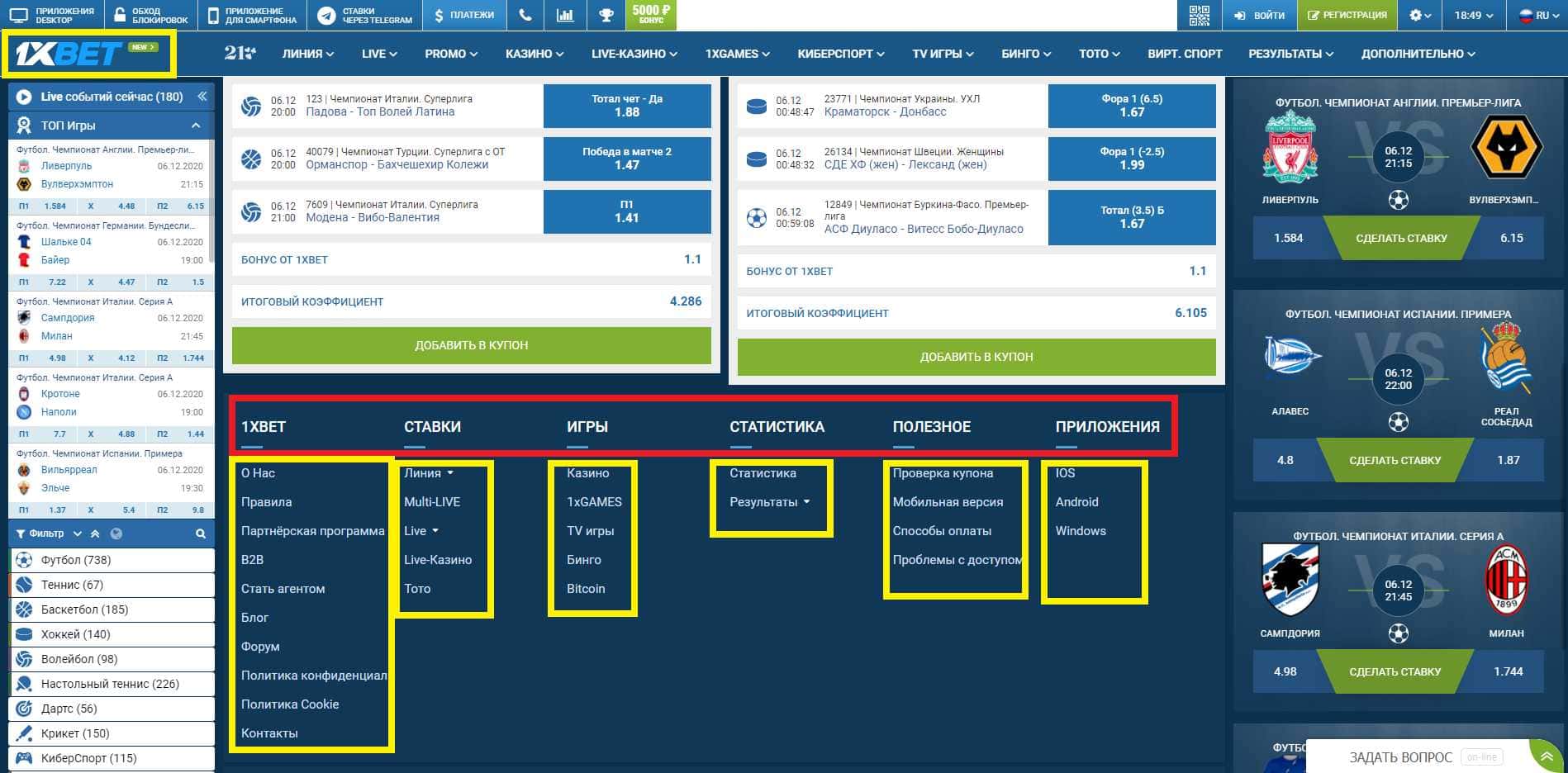Image resolution: width=1568 pixels, height=773 pixels.
Task: Select Футбол (738) in the sports list
Action: coord(112,560)
